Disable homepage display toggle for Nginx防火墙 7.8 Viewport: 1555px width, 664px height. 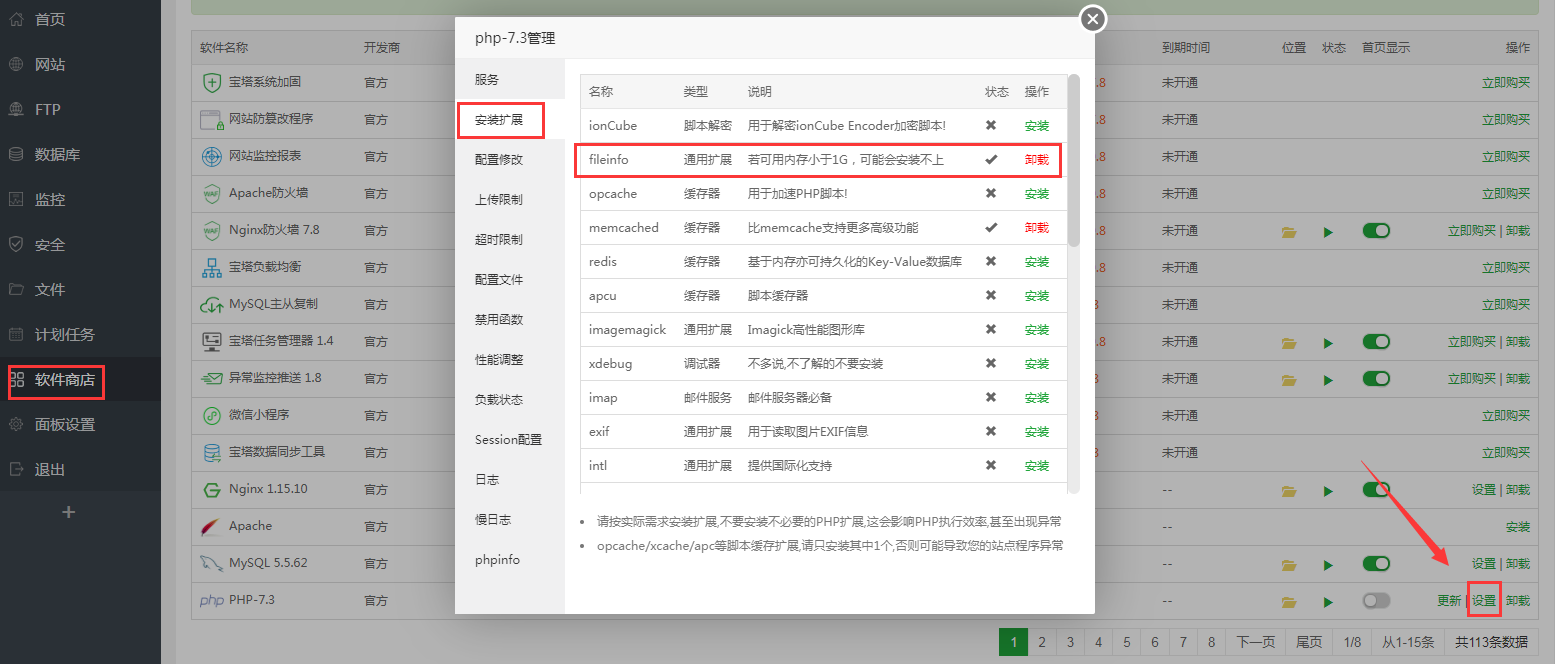1376,231
